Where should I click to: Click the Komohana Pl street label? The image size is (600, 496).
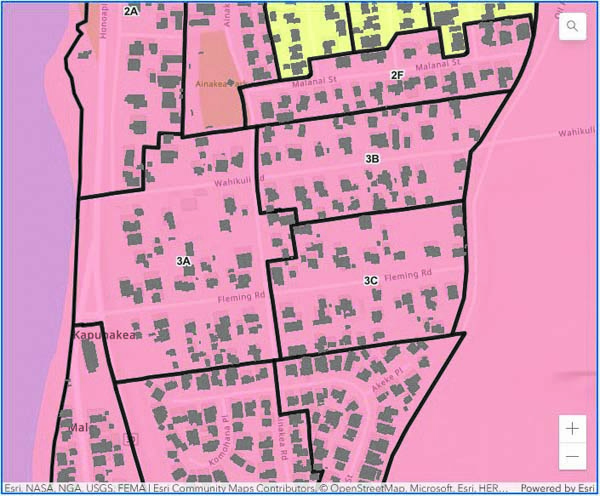[220, 441]
